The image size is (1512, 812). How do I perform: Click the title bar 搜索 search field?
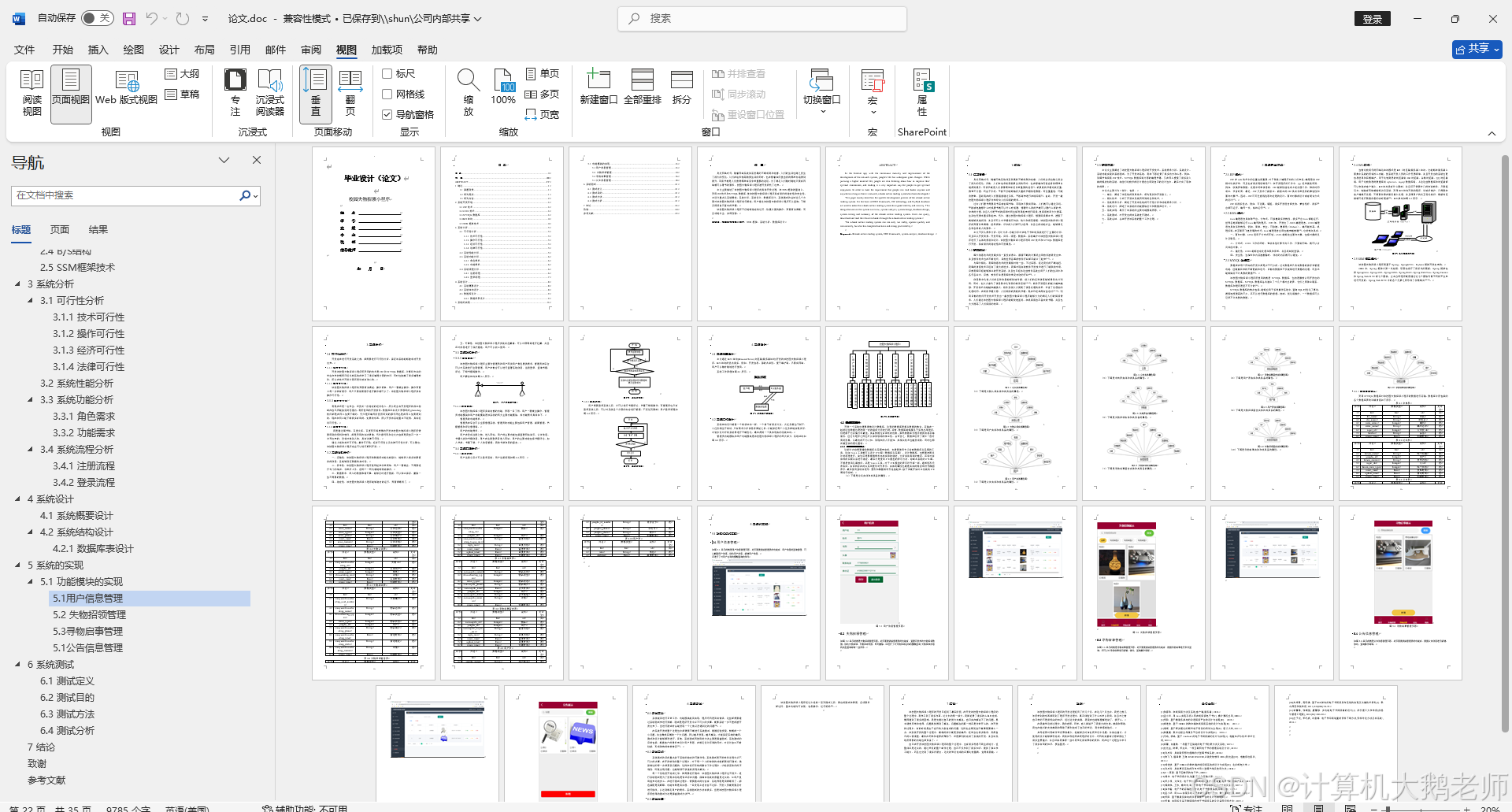(762, 18)
